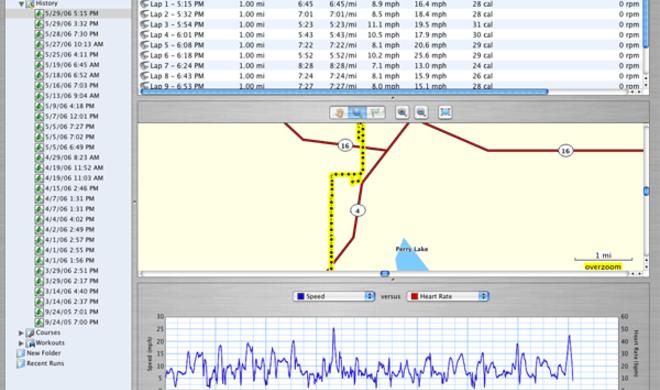Open the Heart Rate graph dropdown
This screenshot has width=660, height=390.
point(447,296)
